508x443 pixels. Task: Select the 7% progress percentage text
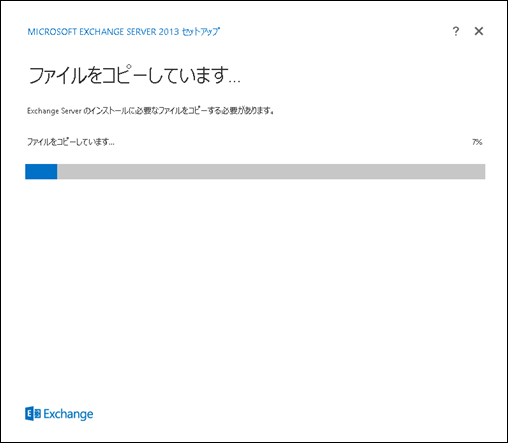pos(477,142)
